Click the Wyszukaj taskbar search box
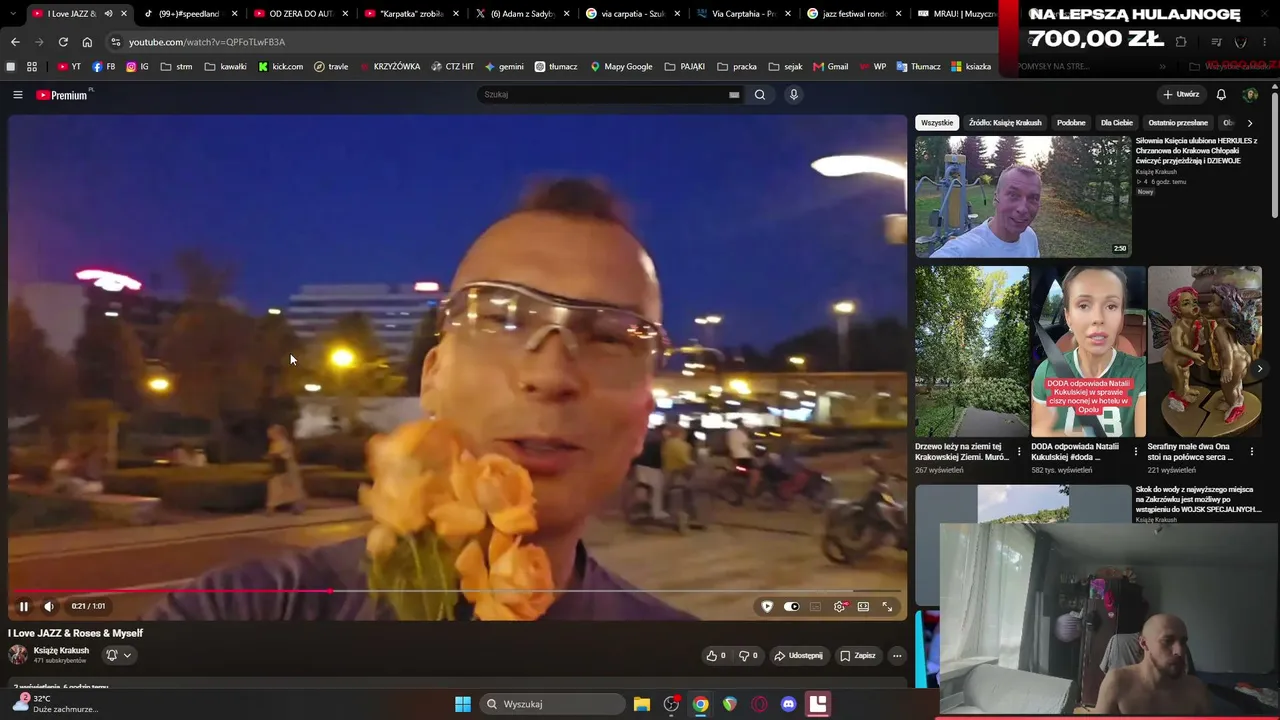This screenshot has height=720, width=1280. pos(552,704)
